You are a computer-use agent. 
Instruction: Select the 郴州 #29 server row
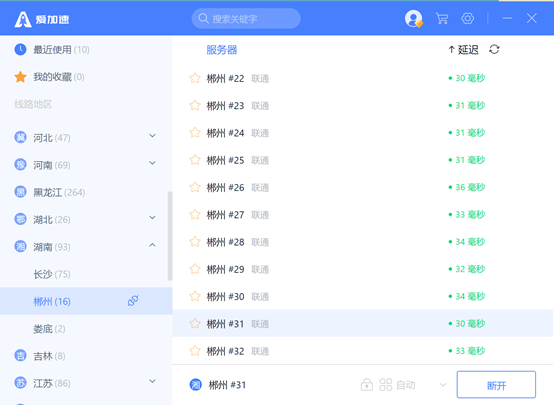click(x=363, y=269)
